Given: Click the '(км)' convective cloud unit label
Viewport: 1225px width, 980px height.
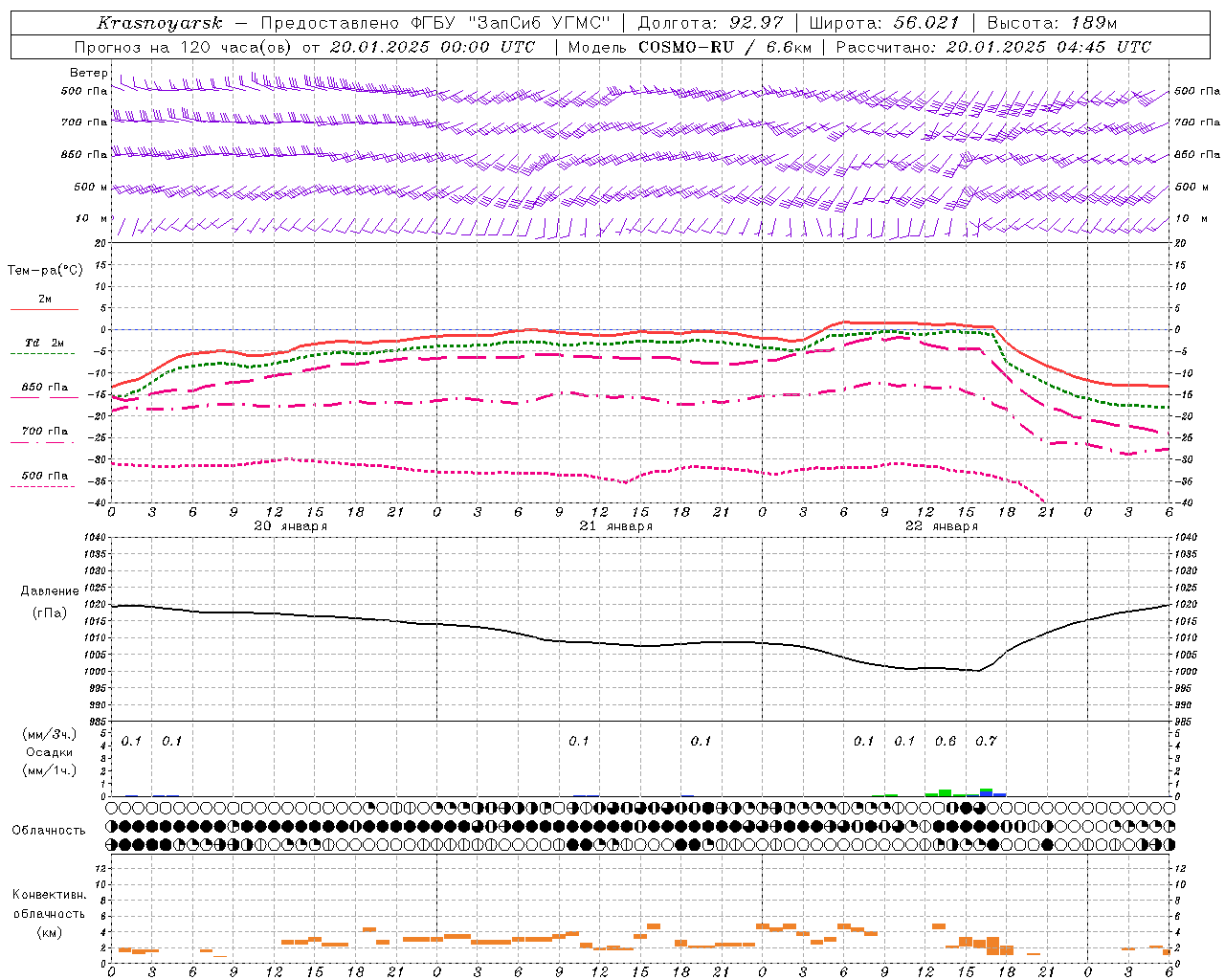Looking at the screenshot, I should pyautogui.click(x=49, y=932).
